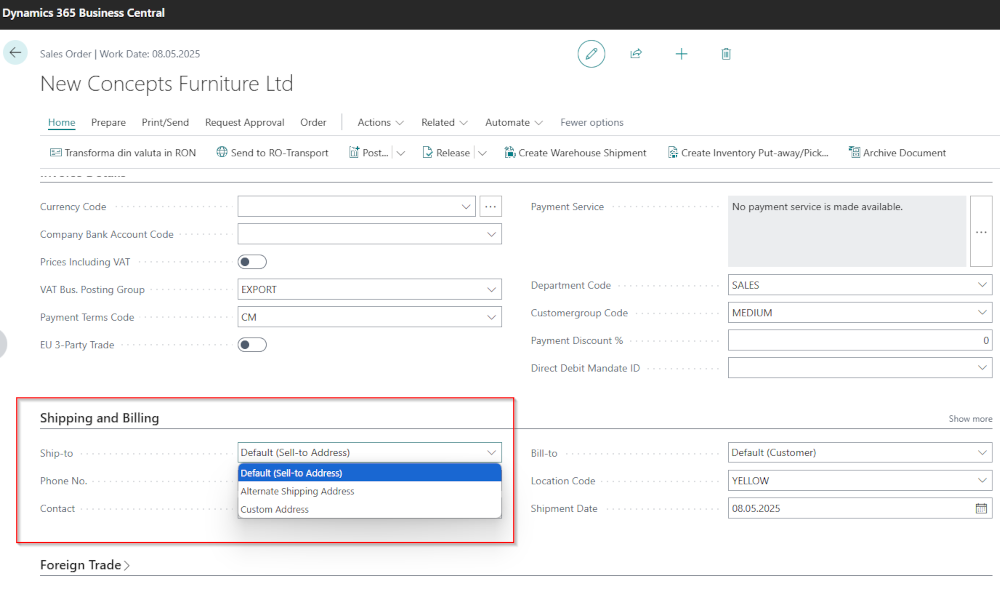This screenshot has width=1000, height=600.
Task: Click Show more in Shipping and Billing
Action: pos(970,419)
